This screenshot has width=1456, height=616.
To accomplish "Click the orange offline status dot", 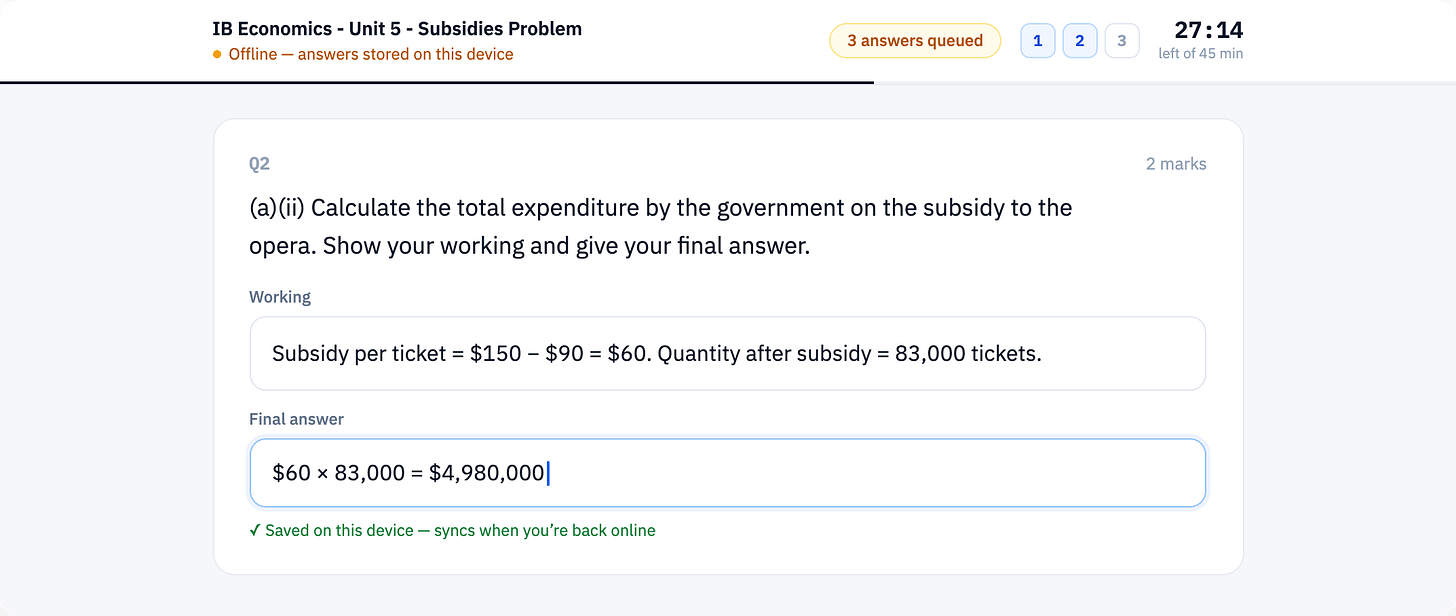I will pos(217,55).
